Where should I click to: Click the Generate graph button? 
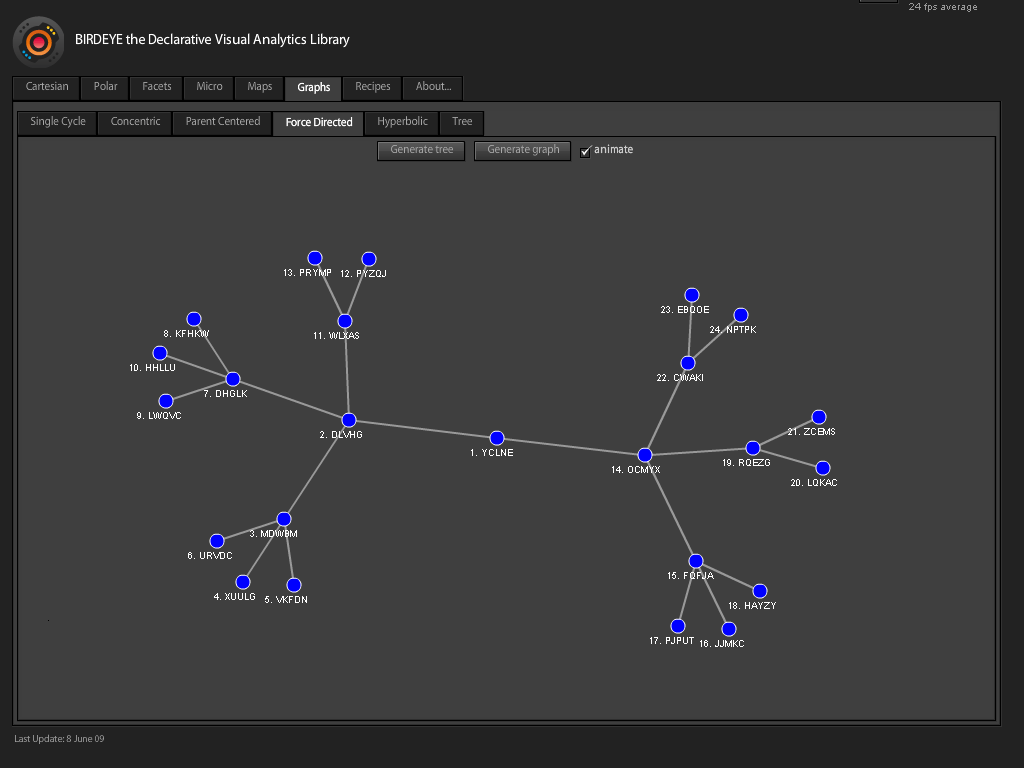[522, 150]
